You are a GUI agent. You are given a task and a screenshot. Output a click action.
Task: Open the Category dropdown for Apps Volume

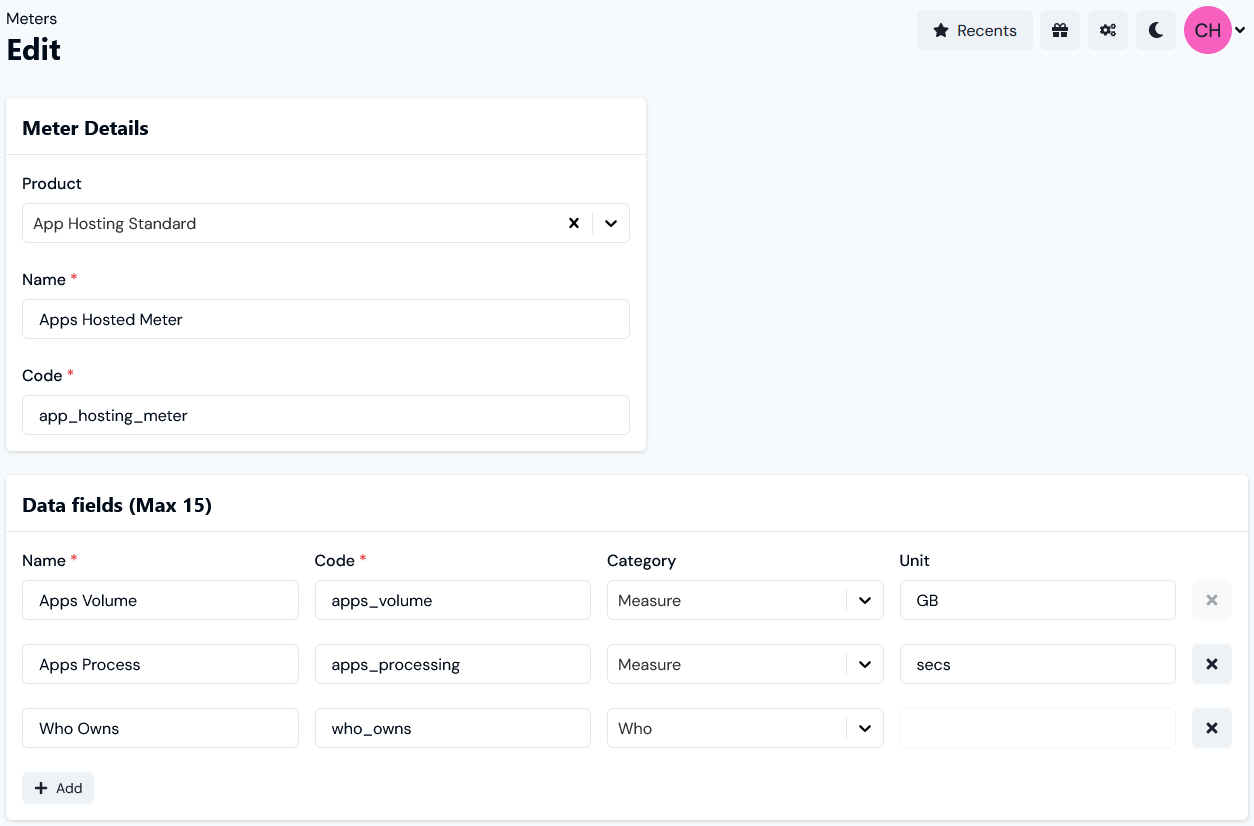[x=865, y=600]
